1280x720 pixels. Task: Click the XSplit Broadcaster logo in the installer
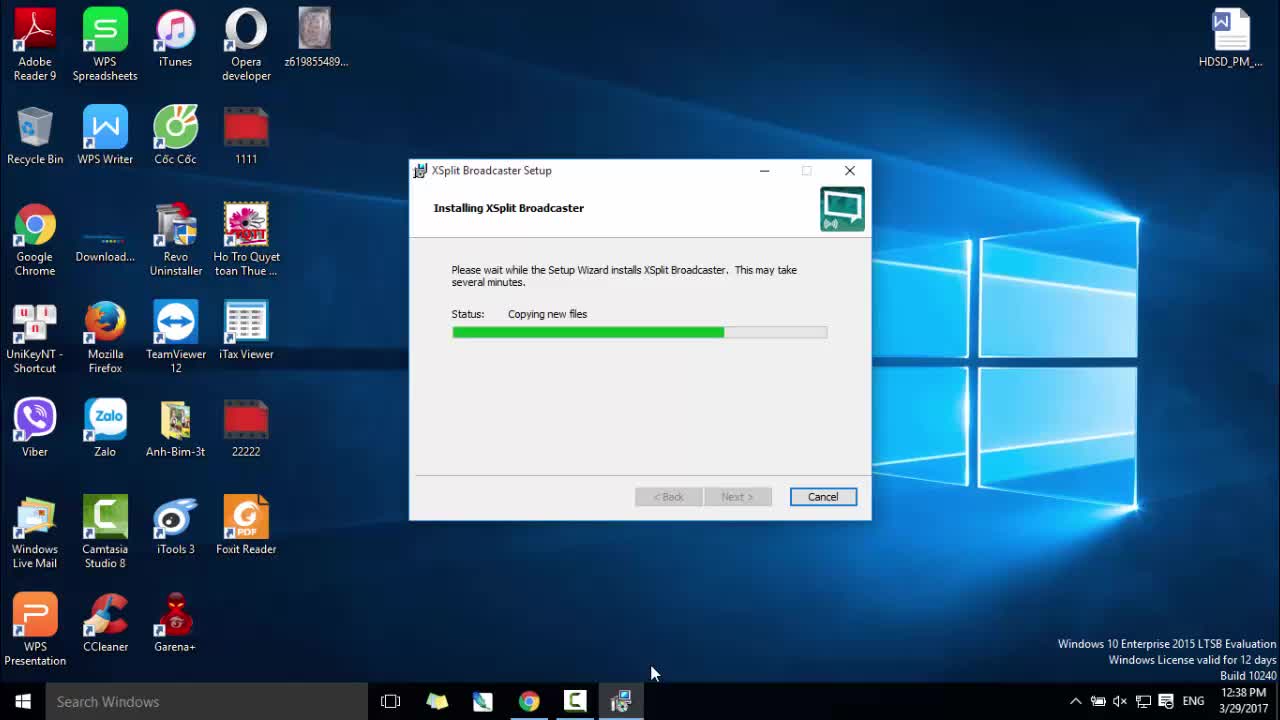842,209
